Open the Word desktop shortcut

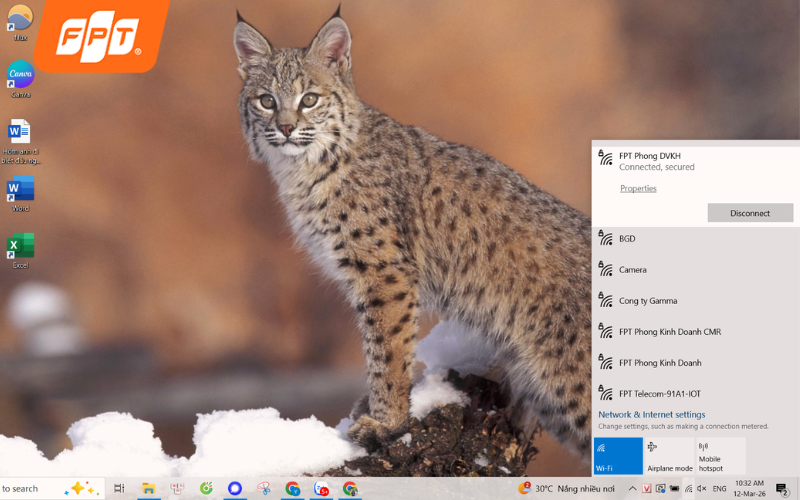click(x=20, y=190)
